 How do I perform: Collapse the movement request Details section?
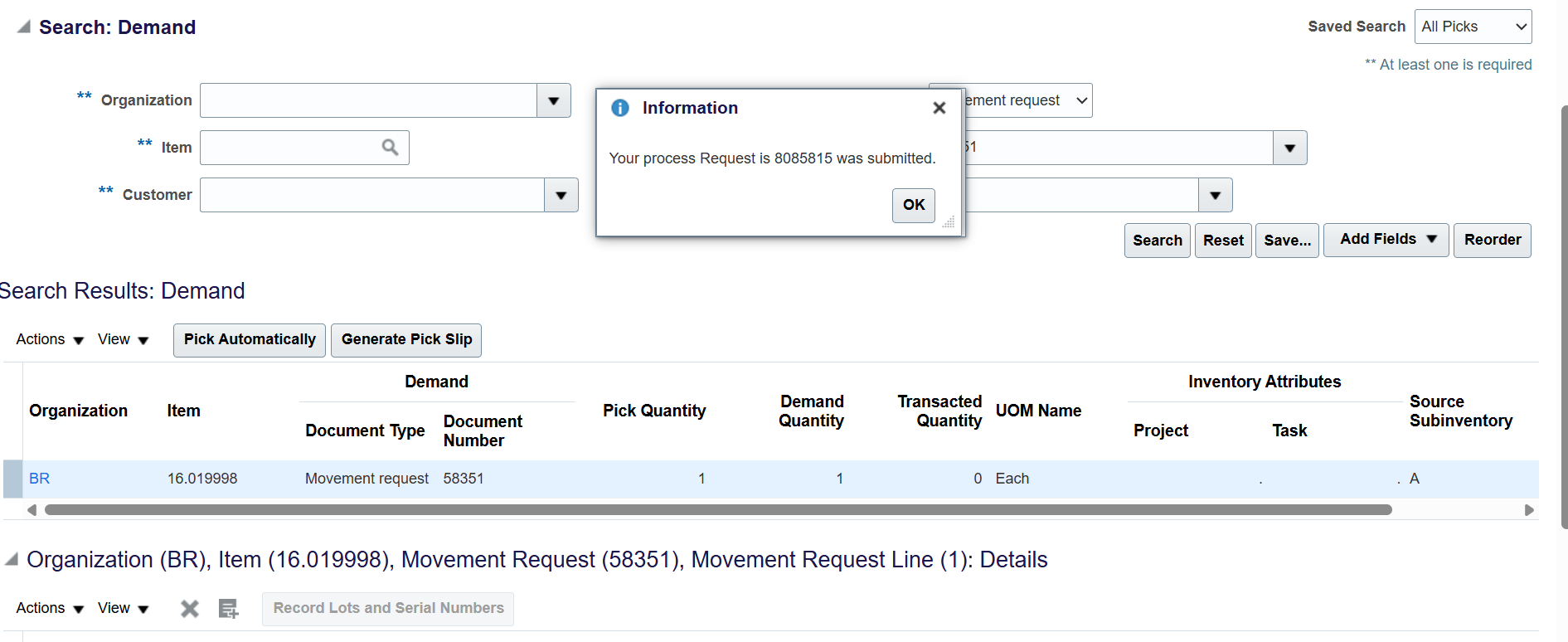[x=12, y=560]
